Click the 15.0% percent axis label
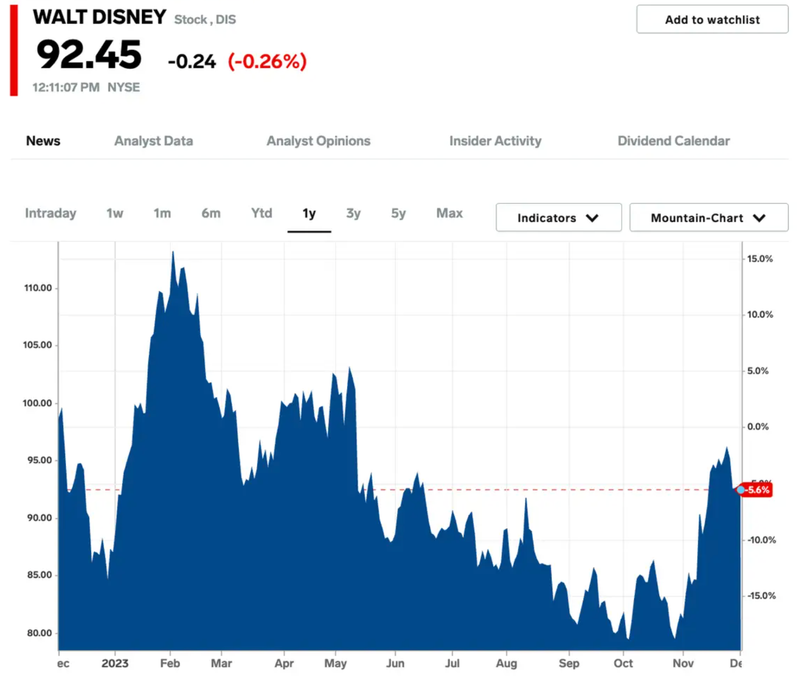Image resolution: width=800 pixels, height=676 pixels. [x=760, y=259]
